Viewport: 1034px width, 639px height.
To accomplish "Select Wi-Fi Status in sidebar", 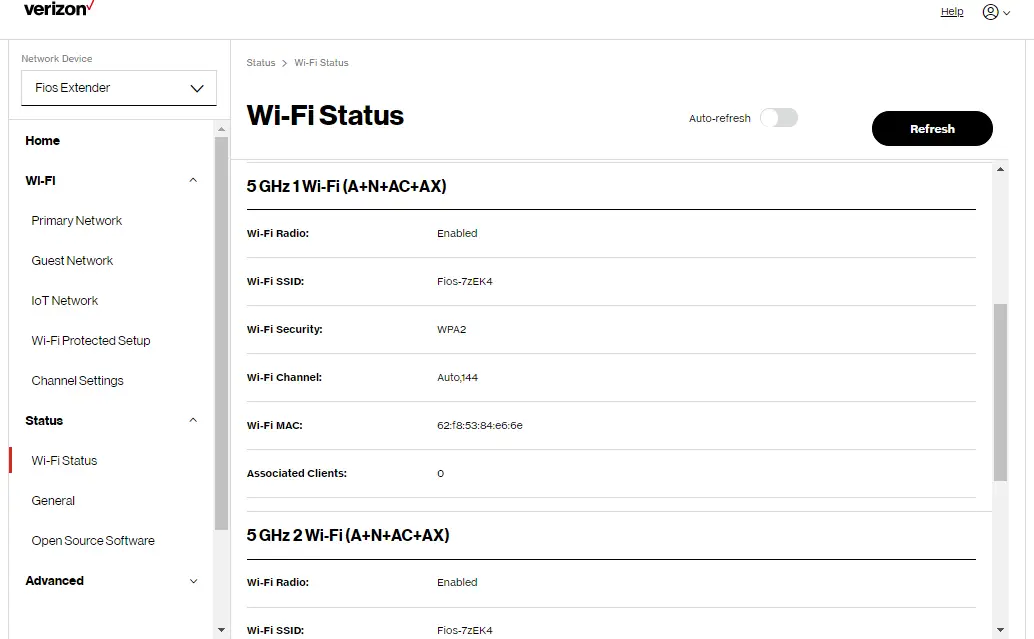I will pos(63,460).
